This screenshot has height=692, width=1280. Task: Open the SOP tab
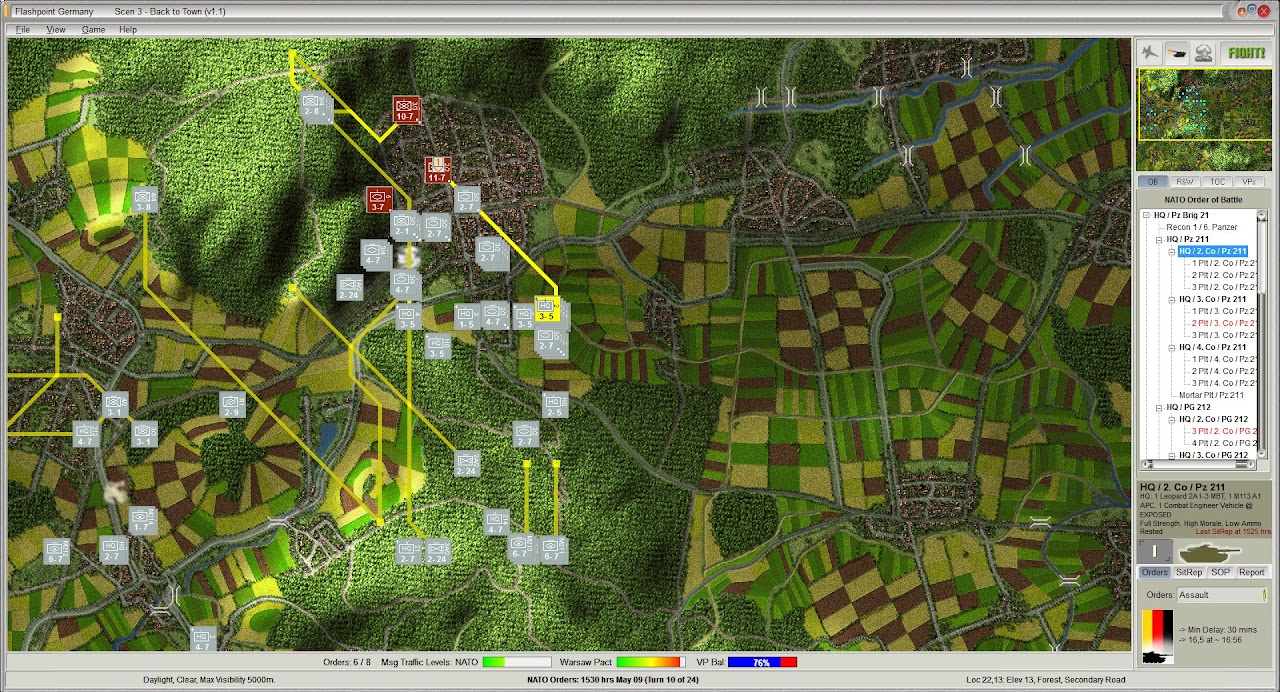click(x=1220, y=572)
